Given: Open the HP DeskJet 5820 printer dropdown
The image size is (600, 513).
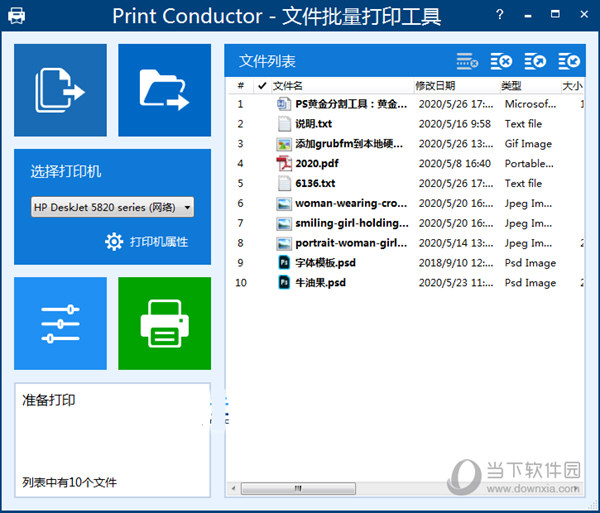Looking at the screenshot, I should (x=112, y=207).
